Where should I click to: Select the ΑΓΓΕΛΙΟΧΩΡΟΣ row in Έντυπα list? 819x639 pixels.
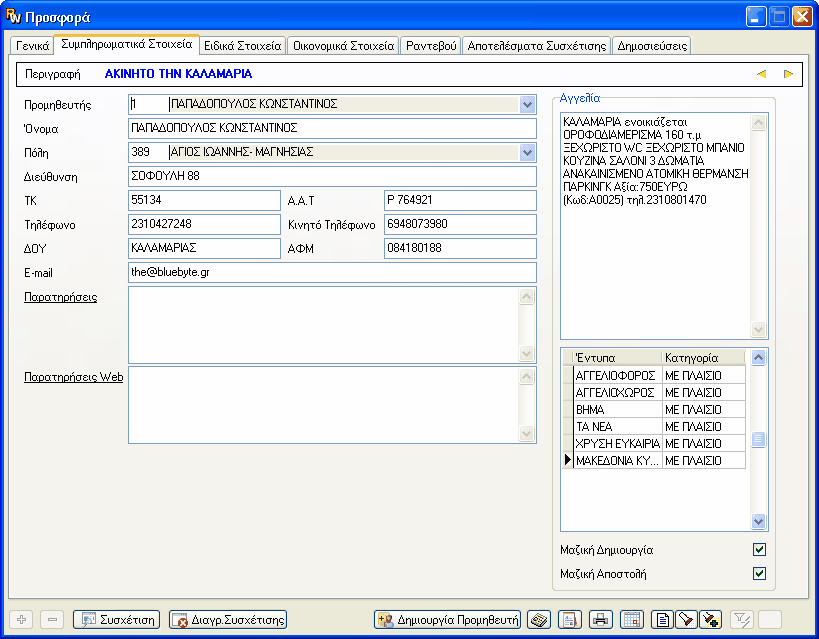click(654, 392)
